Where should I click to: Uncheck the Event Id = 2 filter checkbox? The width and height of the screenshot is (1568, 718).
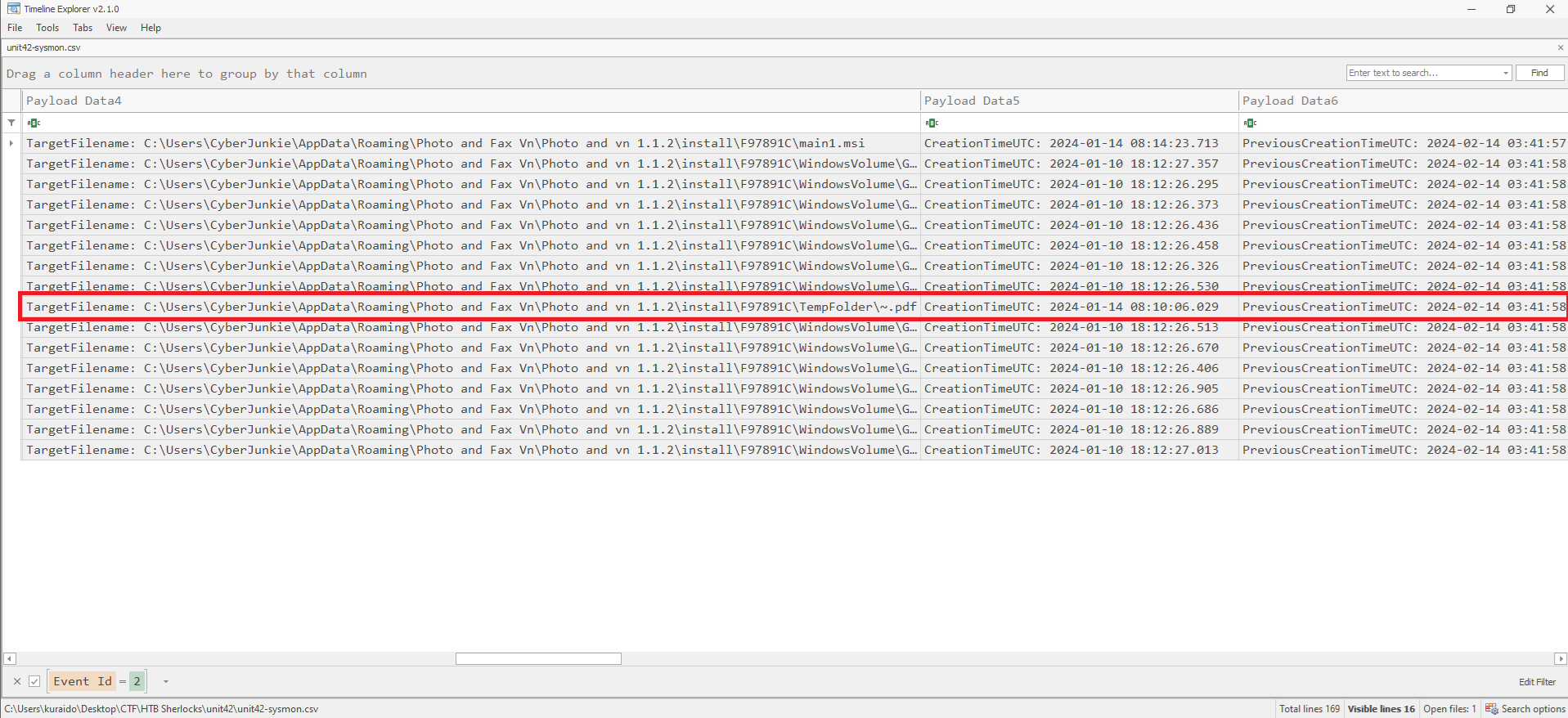click(34, 681)
